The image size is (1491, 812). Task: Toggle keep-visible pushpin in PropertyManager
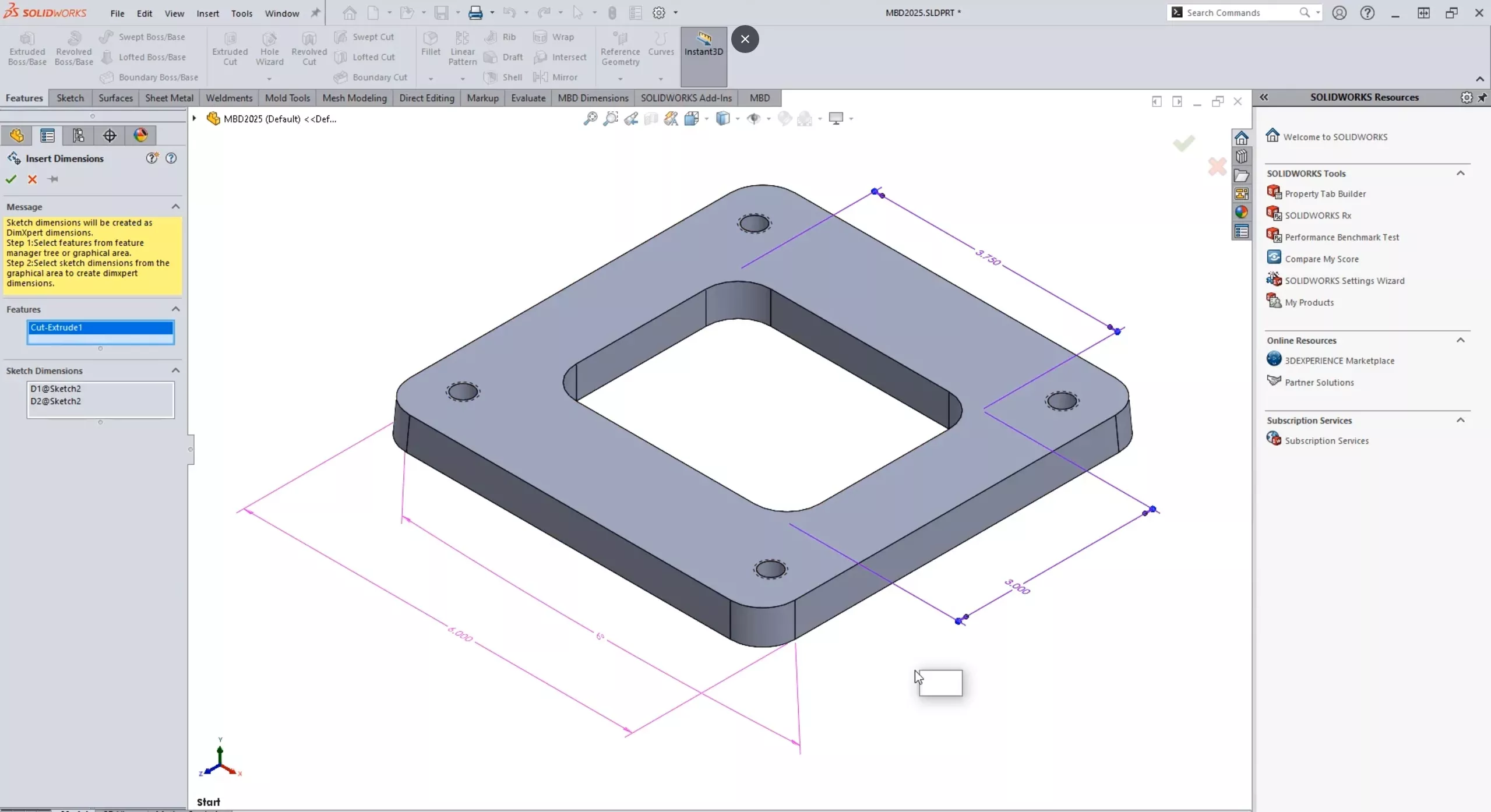pyautogui.click(x=53, y=179)
